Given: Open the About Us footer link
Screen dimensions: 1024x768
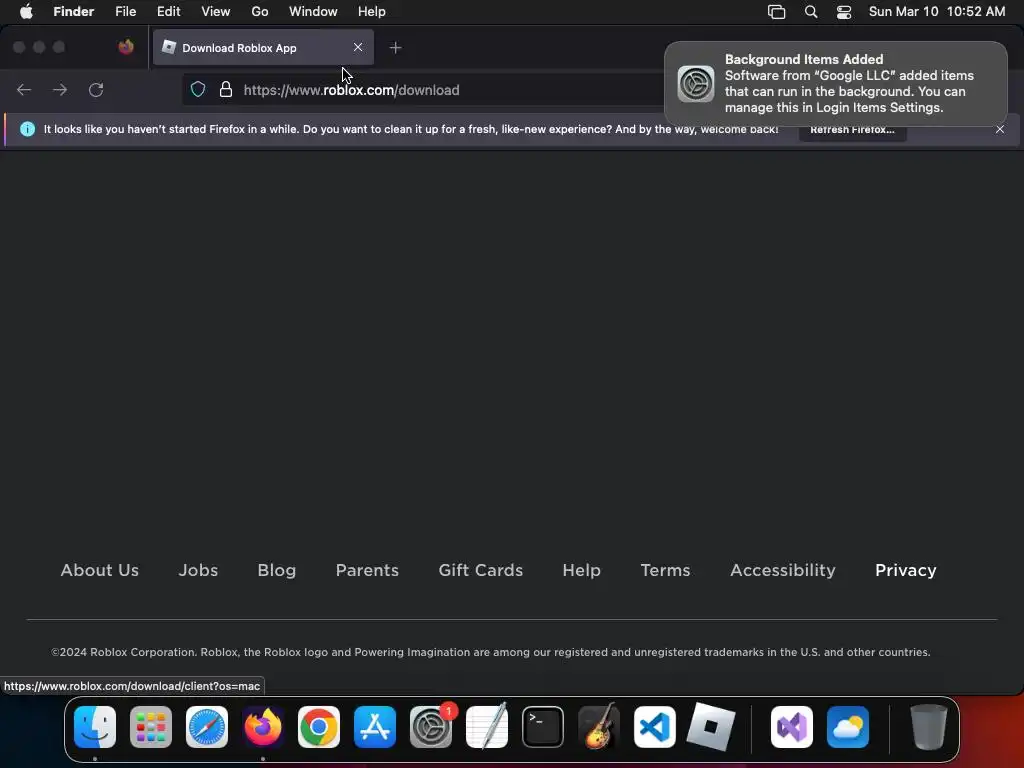Looking at the screenshot, I should click(100, 570).
